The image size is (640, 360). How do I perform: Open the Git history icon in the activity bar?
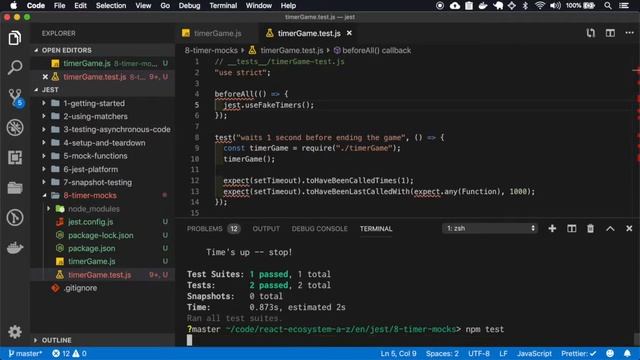(x=15, y=218)
